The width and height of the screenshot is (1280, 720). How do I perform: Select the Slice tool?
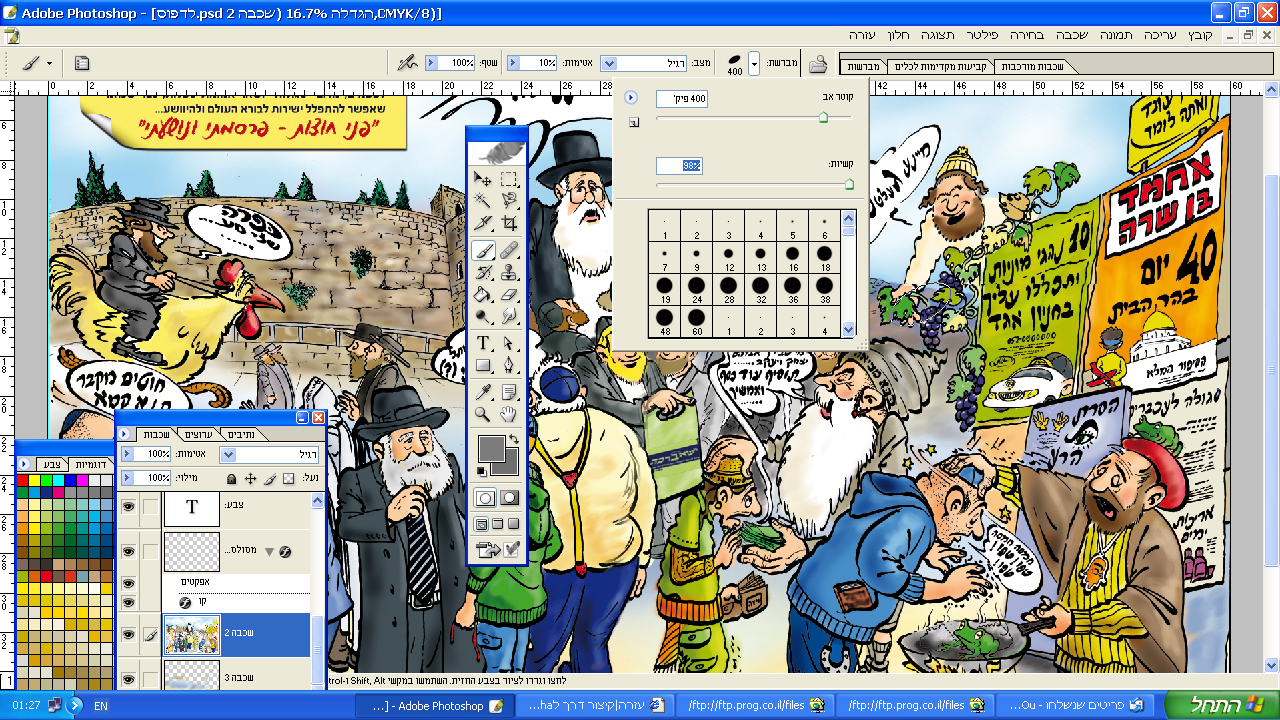coord(484,224)
